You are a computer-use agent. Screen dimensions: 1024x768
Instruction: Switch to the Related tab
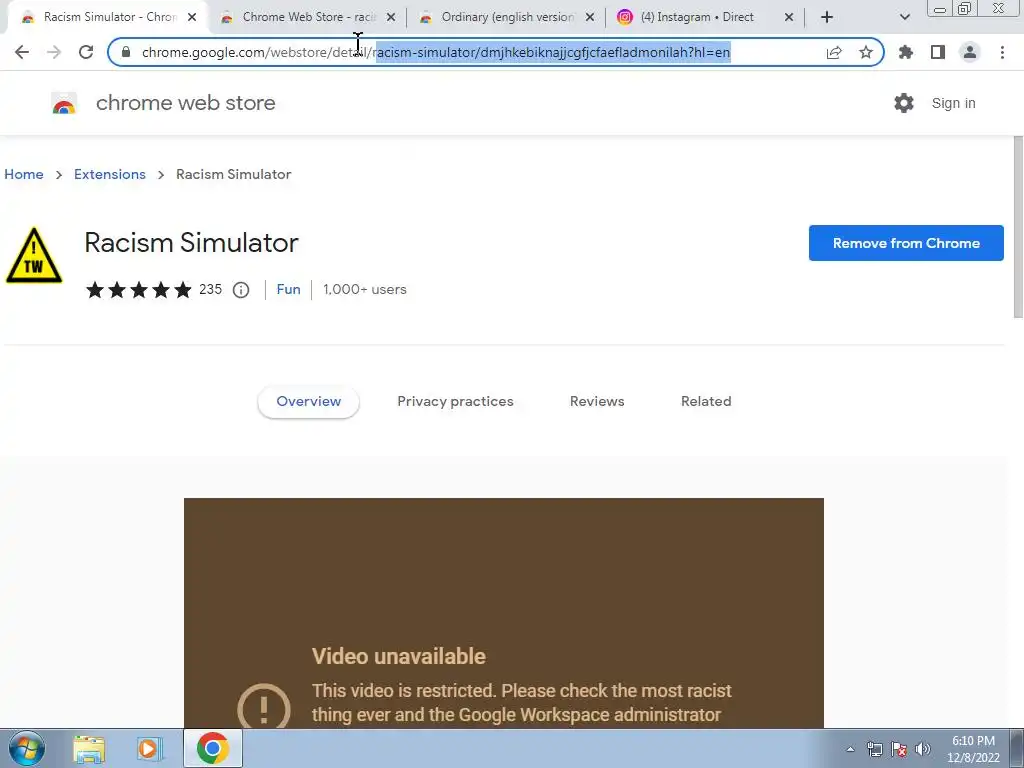pos(706,402)
